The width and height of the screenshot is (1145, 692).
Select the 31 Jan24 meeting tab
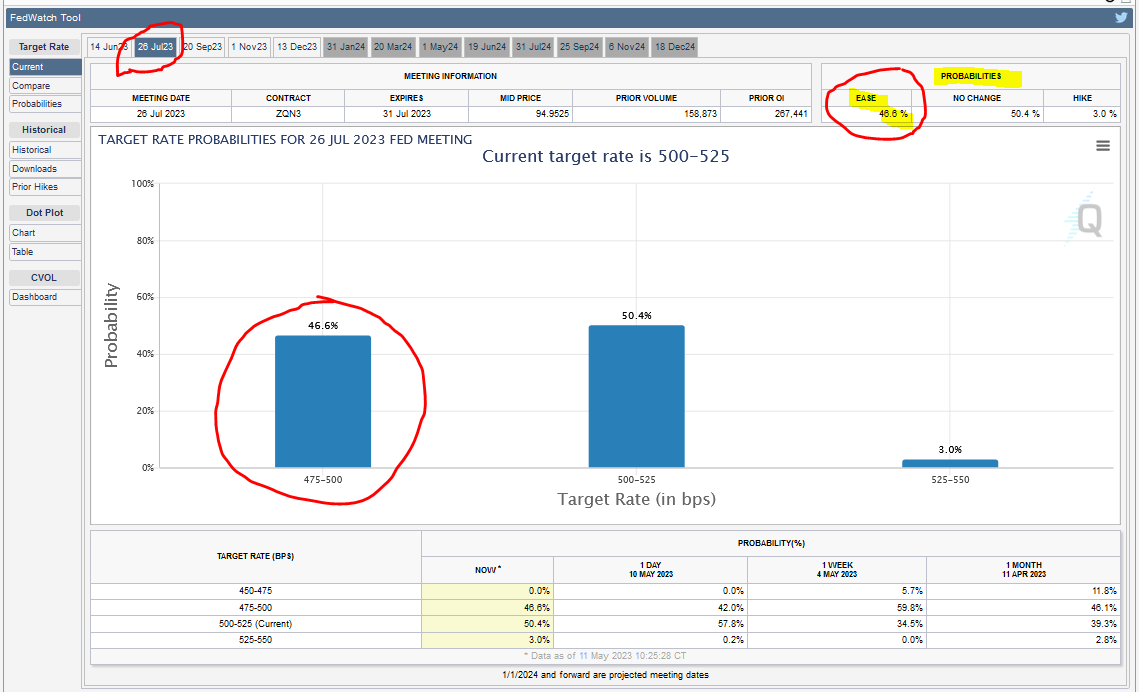click(x=345, y=47)
